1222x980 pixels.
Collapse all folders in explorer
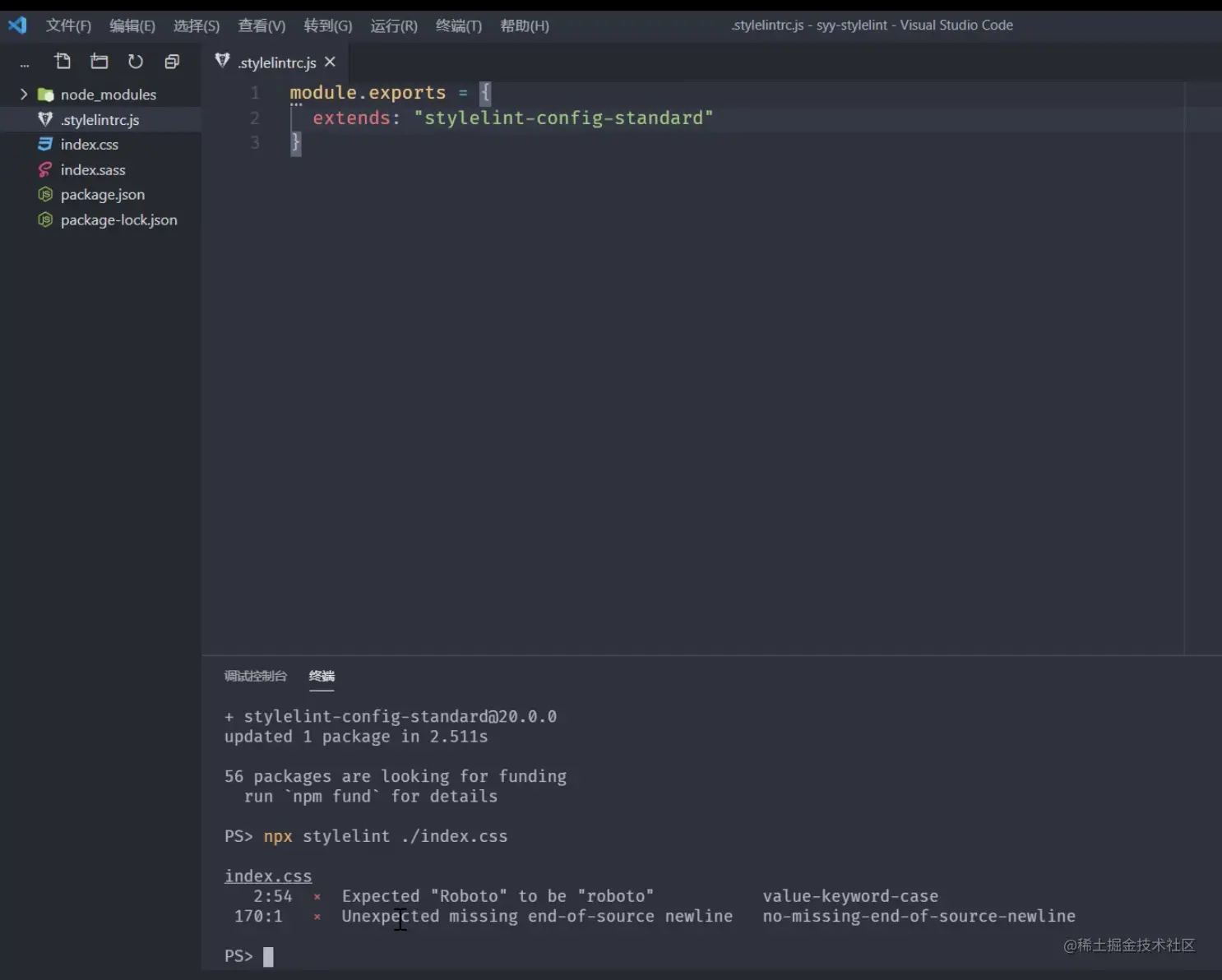coord(172,62)
